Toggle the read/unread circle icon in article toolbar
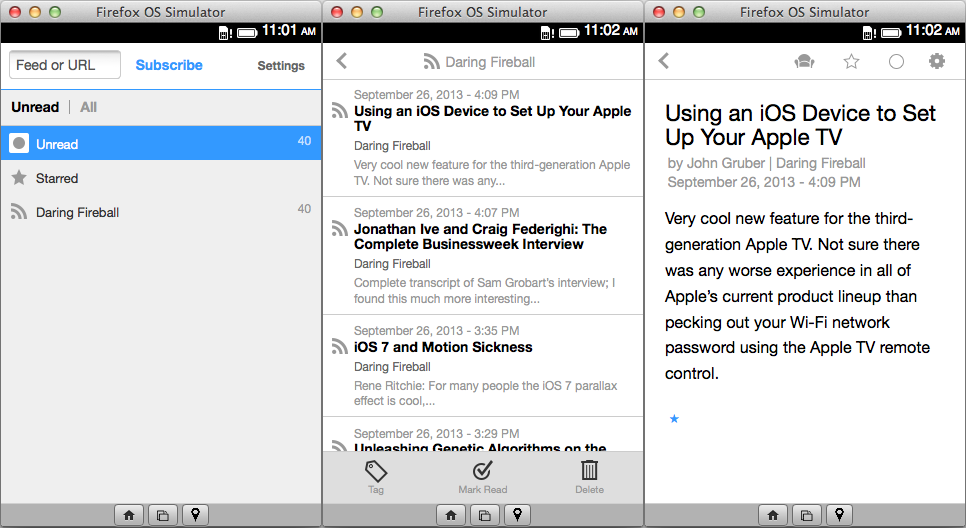Screen dimensions: 966x528 click(896, 62)
